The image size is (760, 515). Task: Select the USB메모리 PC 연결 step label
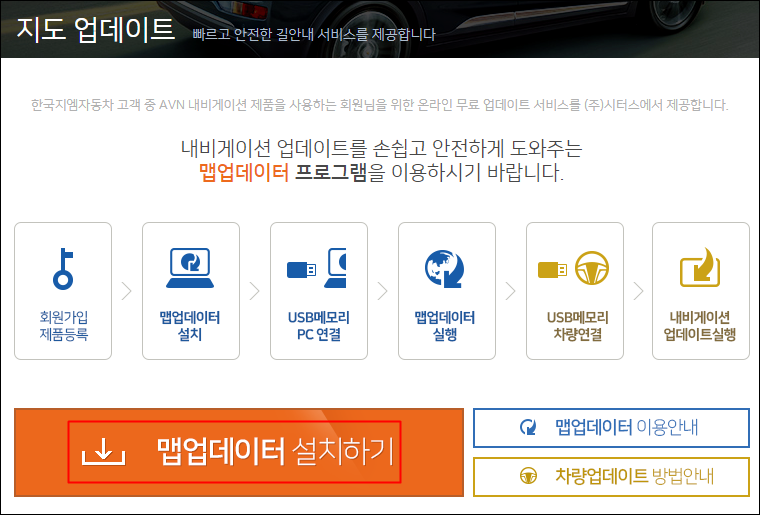pyautogui.click(x=318, y=326)
